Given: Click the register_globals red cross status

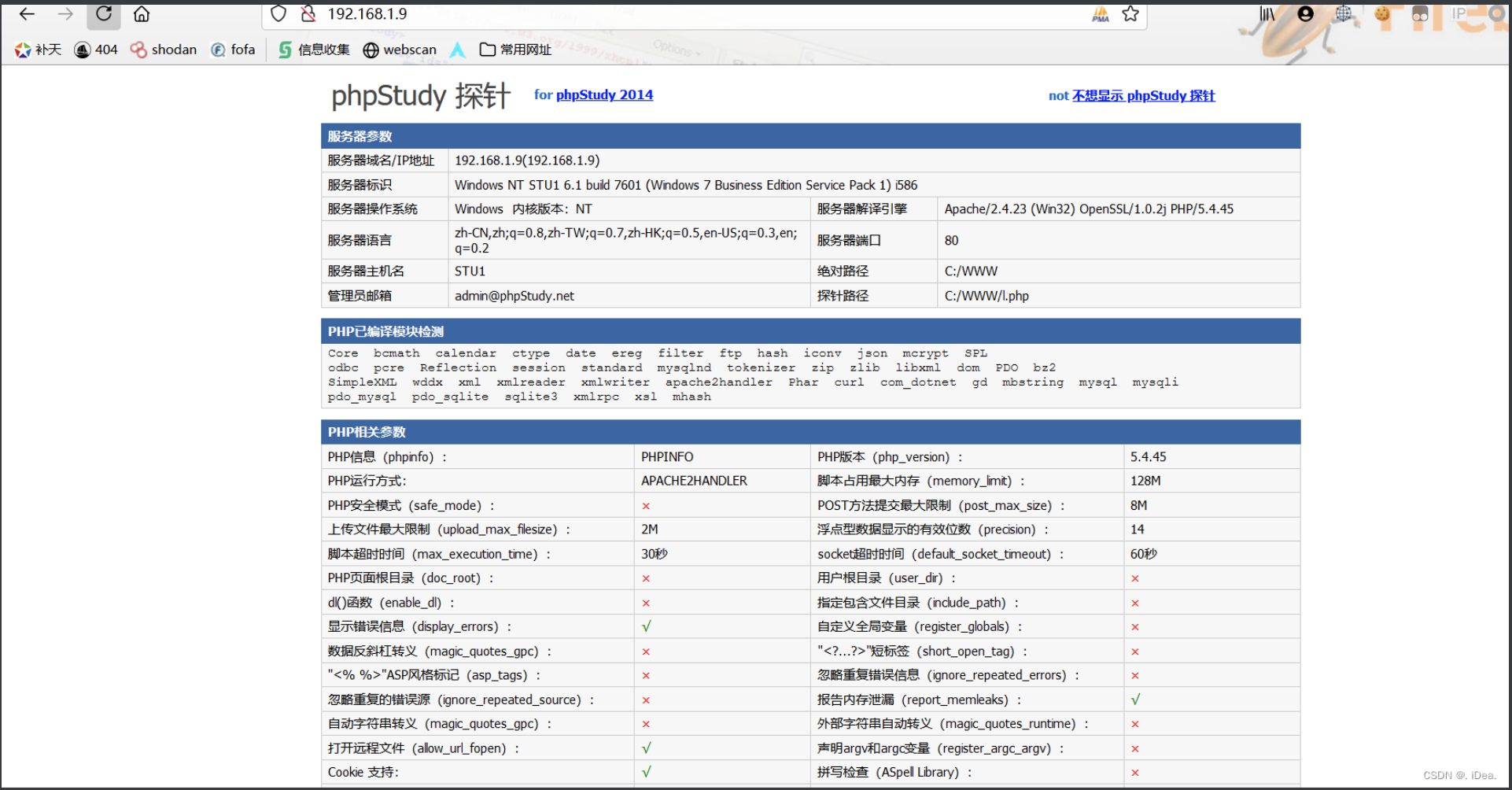Looking at the screenshot, I should point(1135,627).
